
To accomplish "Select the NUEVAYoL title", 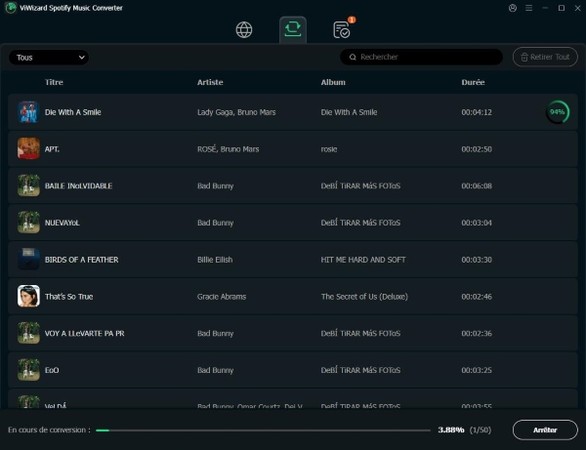I will [x=62, y=223].
